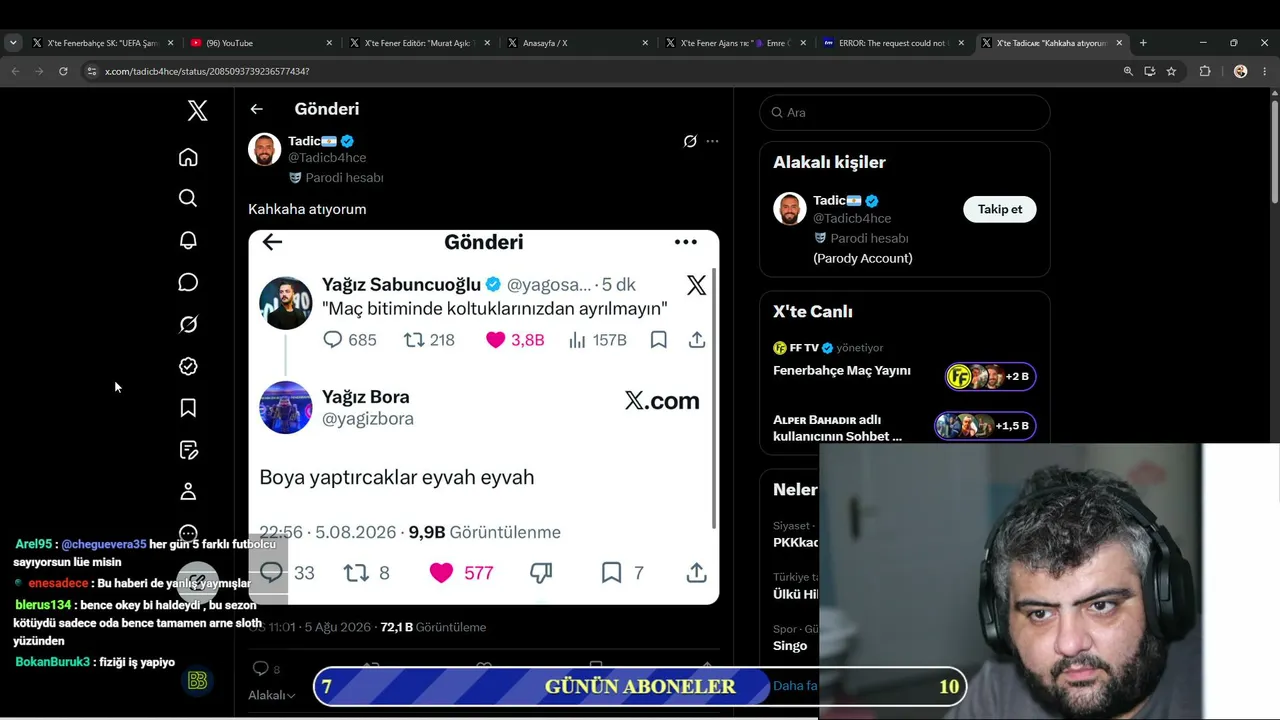Close the active Tadic Kahkaha tab
1280x720 pixels.
tap(1119, 43)
